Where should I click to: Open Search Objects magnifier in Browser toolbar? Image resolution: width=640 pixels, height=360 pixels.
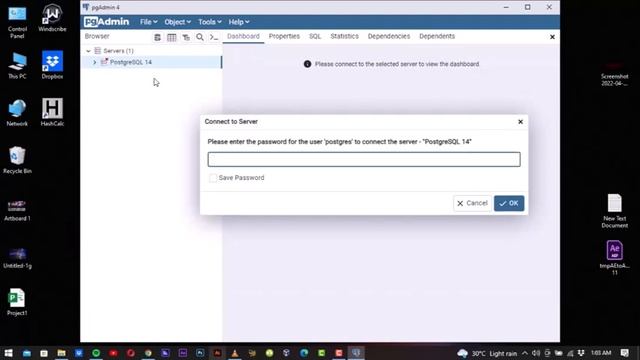coord(200,37)
